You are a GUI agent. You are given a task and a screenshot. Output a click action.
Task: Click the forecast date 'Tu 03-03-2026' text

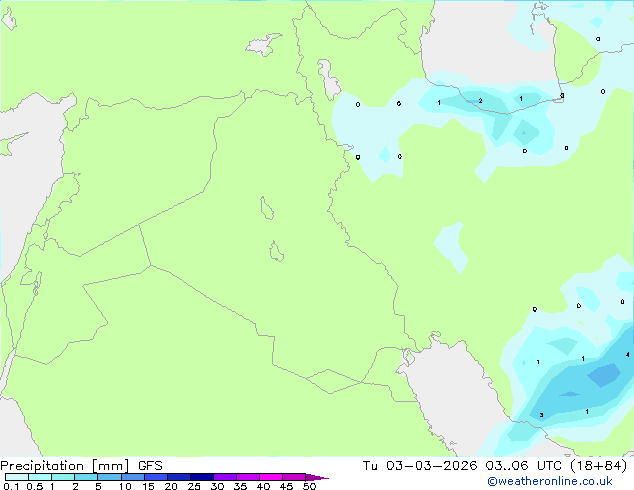(420, 466)
